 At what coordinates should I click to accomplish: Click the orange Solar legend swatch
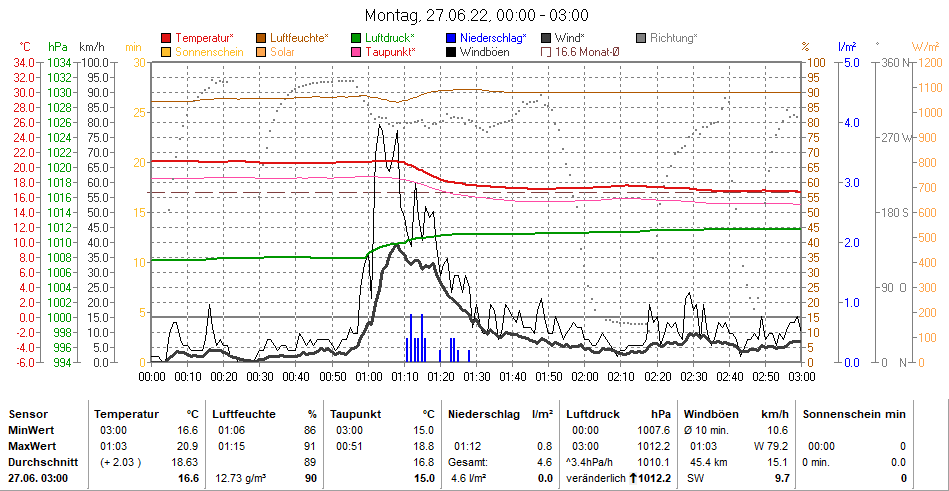pos(261,52)
